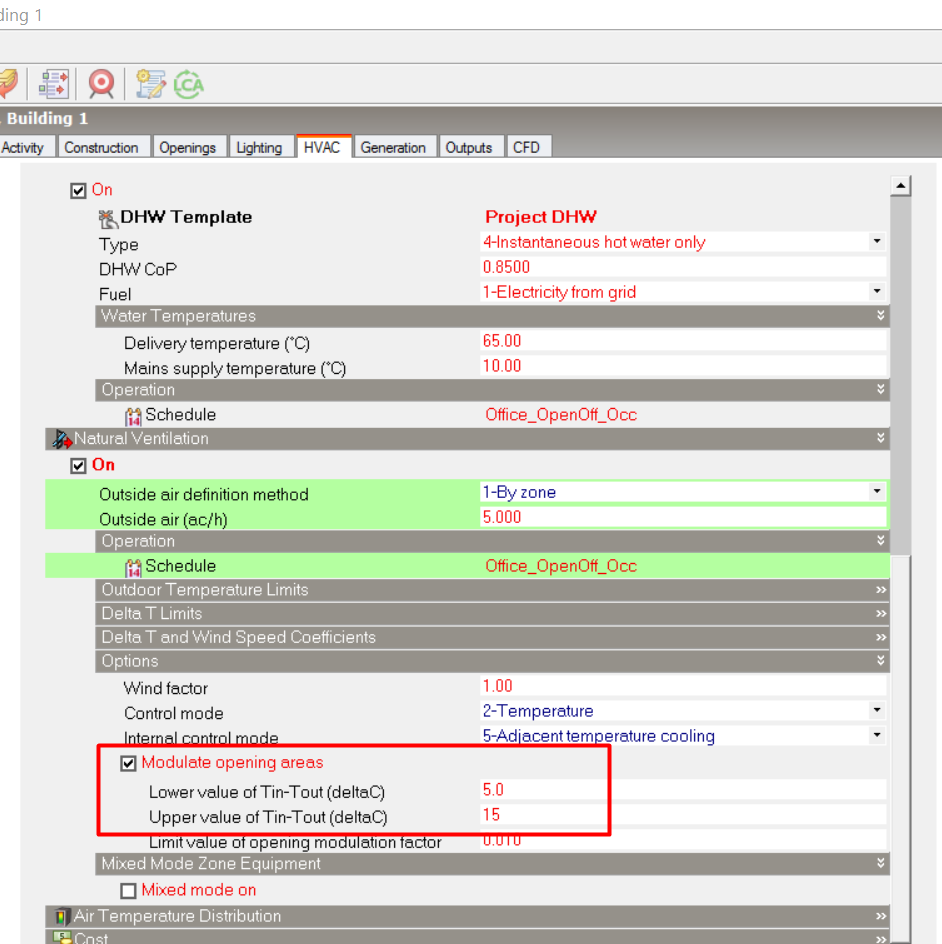
Task: Click the Natural Ventilation header icon
Action: (61, 439)
